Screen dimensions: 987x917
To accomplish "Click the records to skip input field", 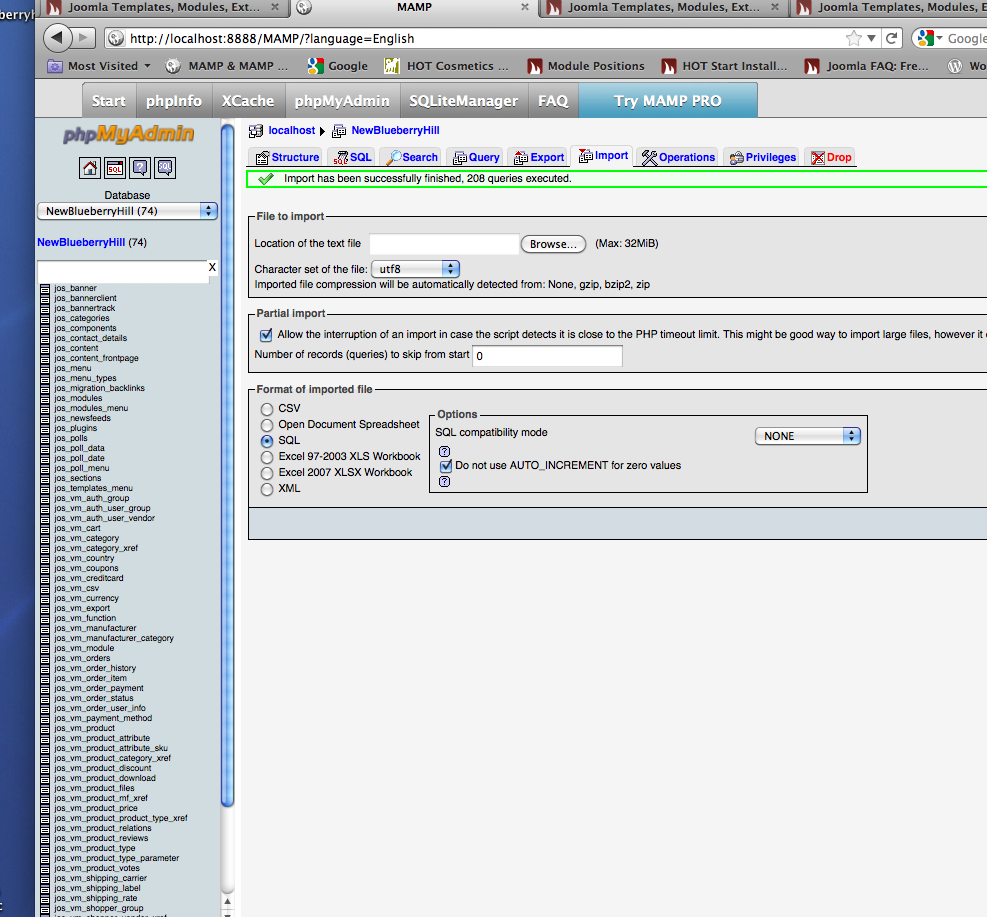I will coord(547,356).
